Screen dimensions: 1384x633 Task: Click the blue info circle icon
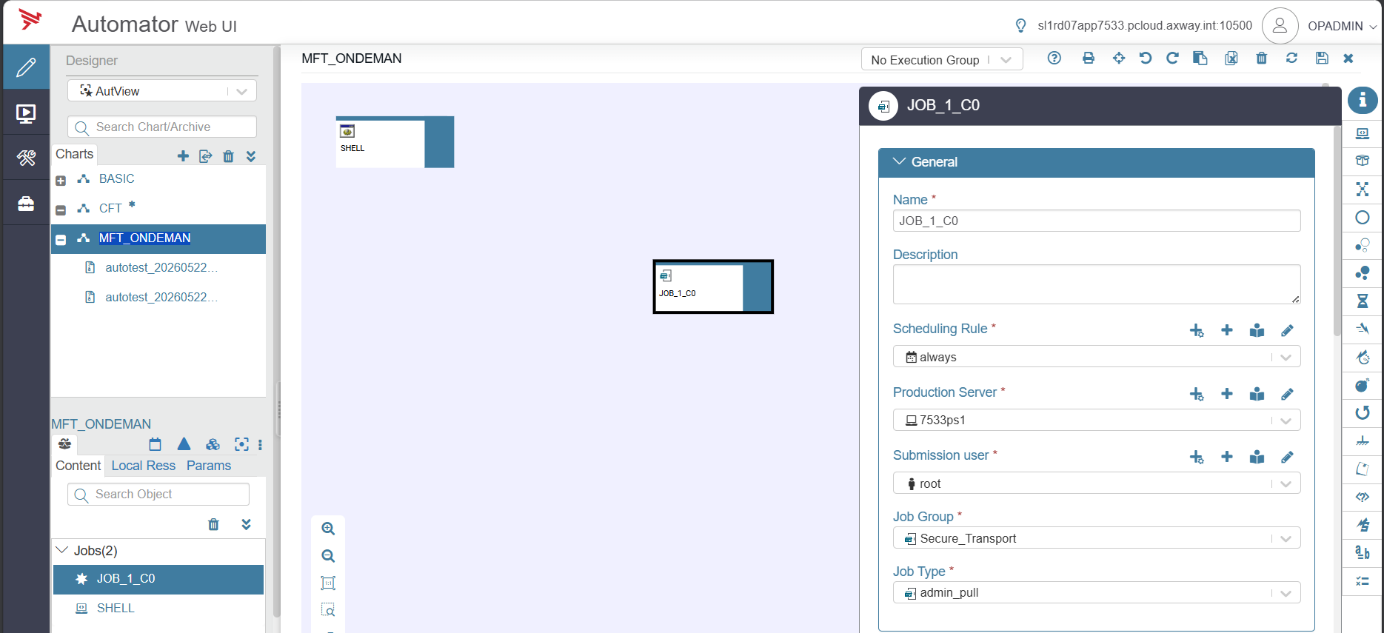(1362, 100)
